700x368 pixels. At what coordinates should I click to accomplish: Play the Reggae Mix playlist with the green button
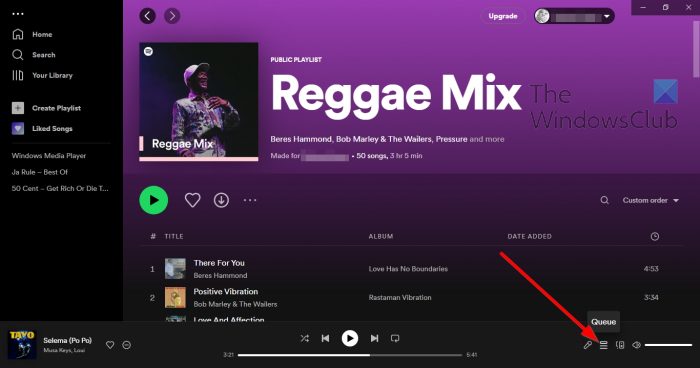coord(154,200)
